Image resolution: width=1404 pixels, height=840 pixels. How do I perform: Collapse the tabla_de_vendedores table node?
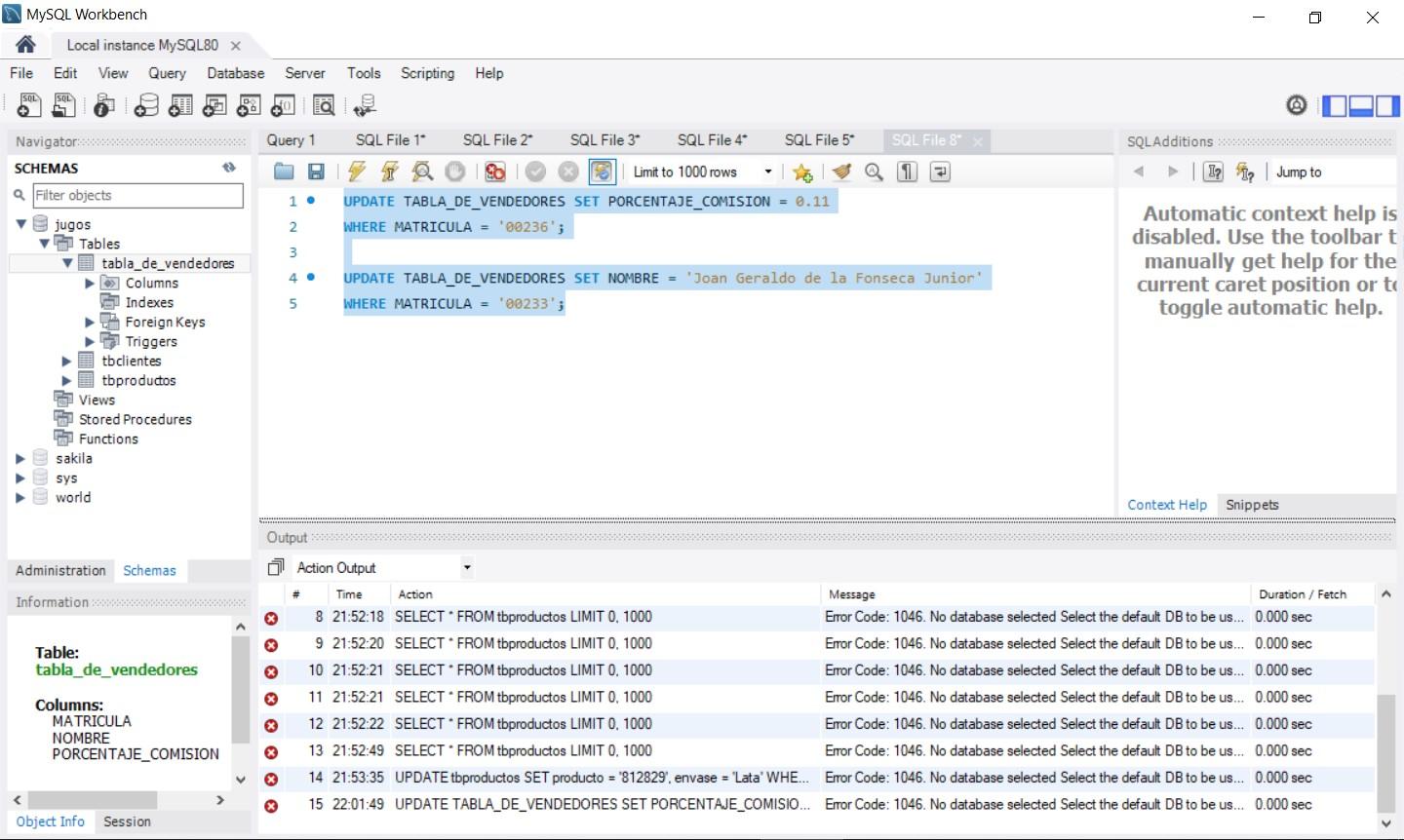pos(67,263)
